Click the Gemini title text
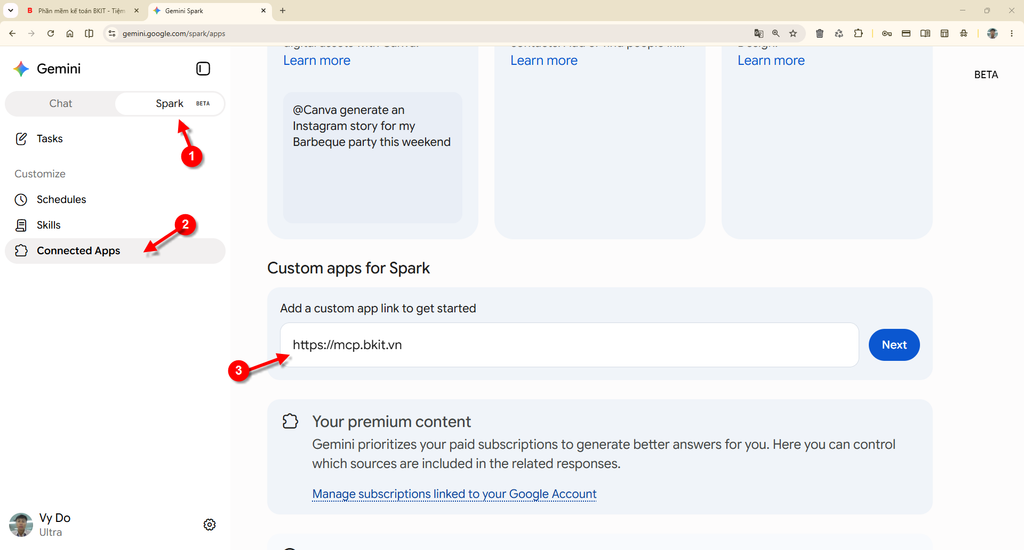Screen dimensions: 1024x550 tap(59, 69)
